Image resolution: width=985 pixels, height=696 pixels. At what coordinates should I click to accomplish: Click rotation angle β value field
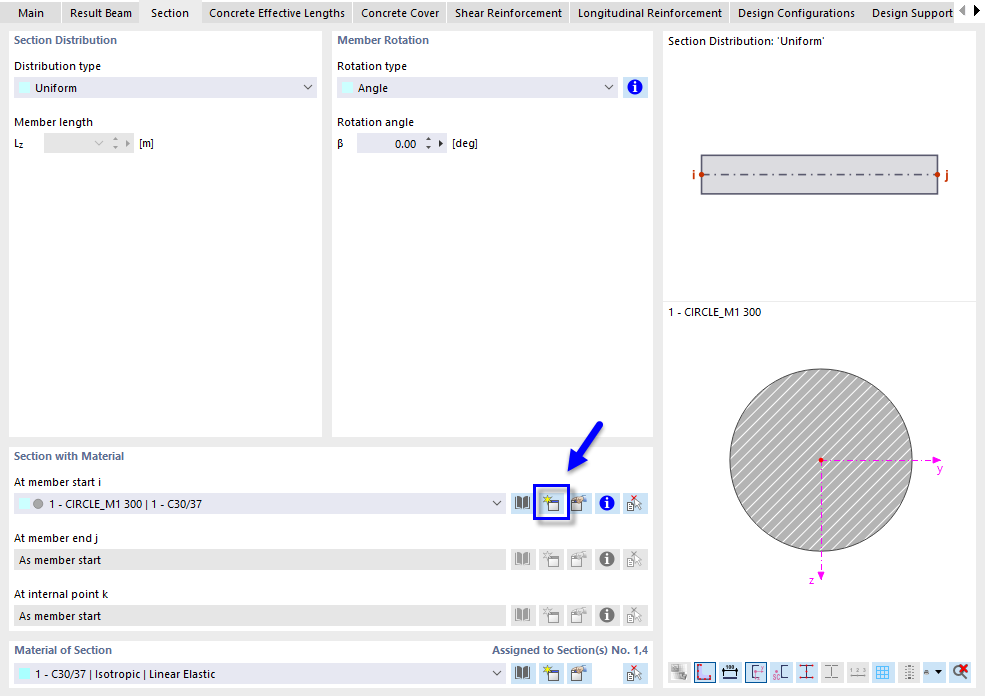point(390,143)
